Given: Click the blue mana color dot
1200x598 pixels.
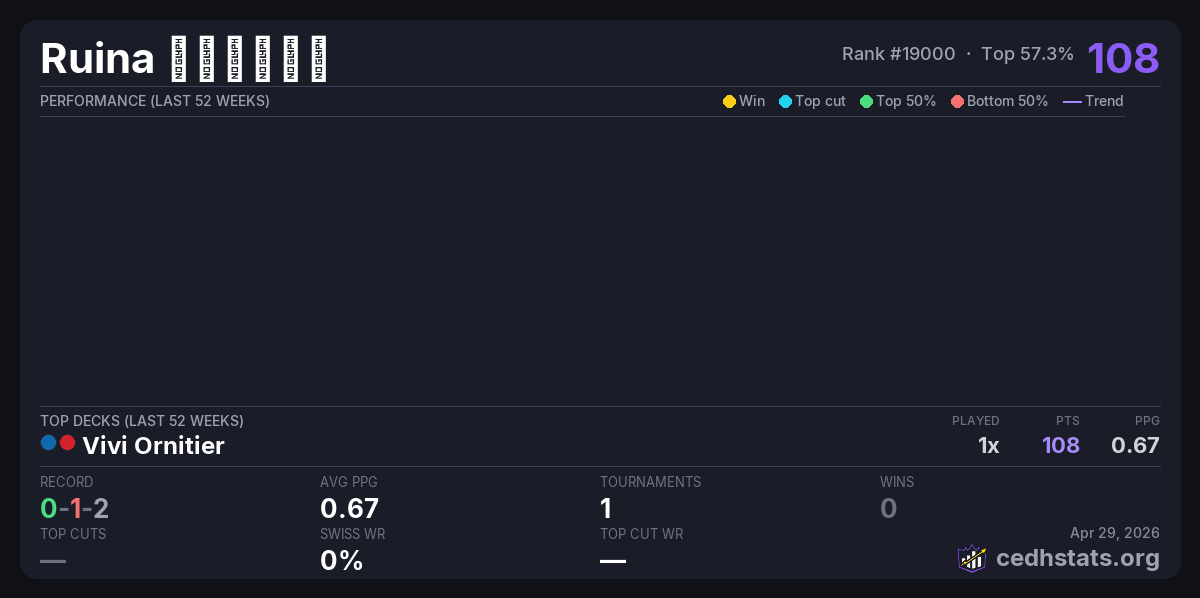Looking at the screenshot, I should coord(48,442).
